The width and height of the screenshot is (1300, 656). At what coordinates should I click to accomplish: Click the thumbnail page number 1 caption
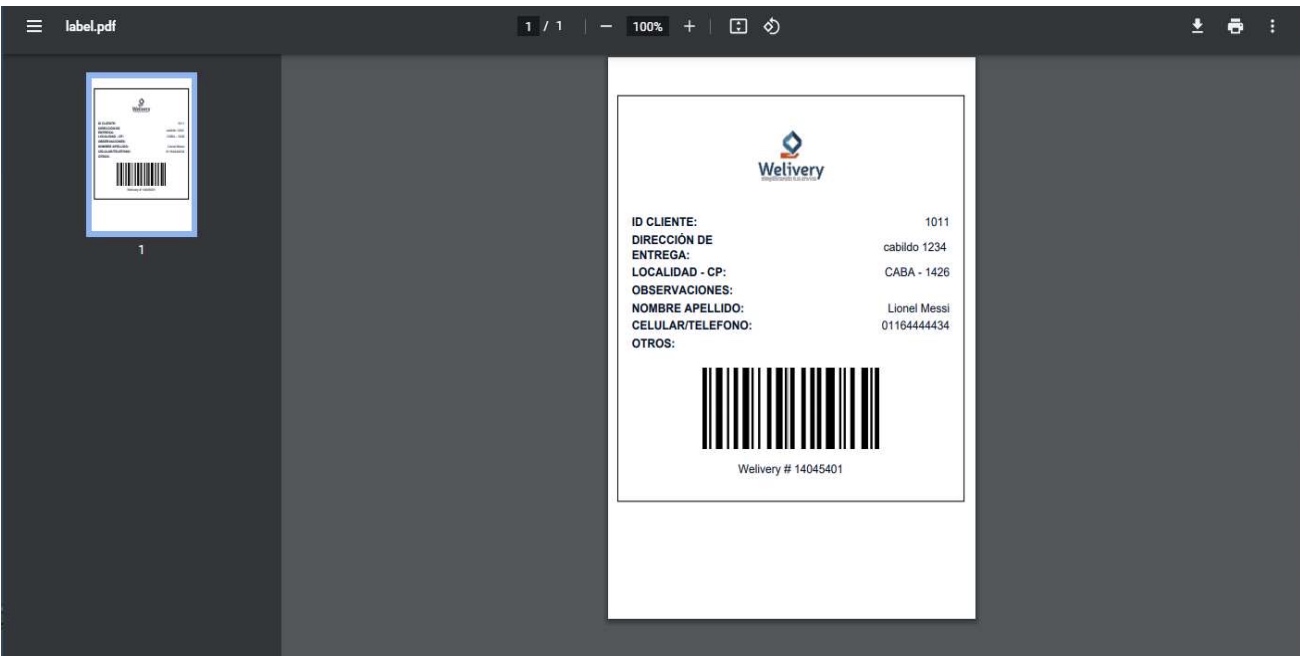click(x=141, y=249)
